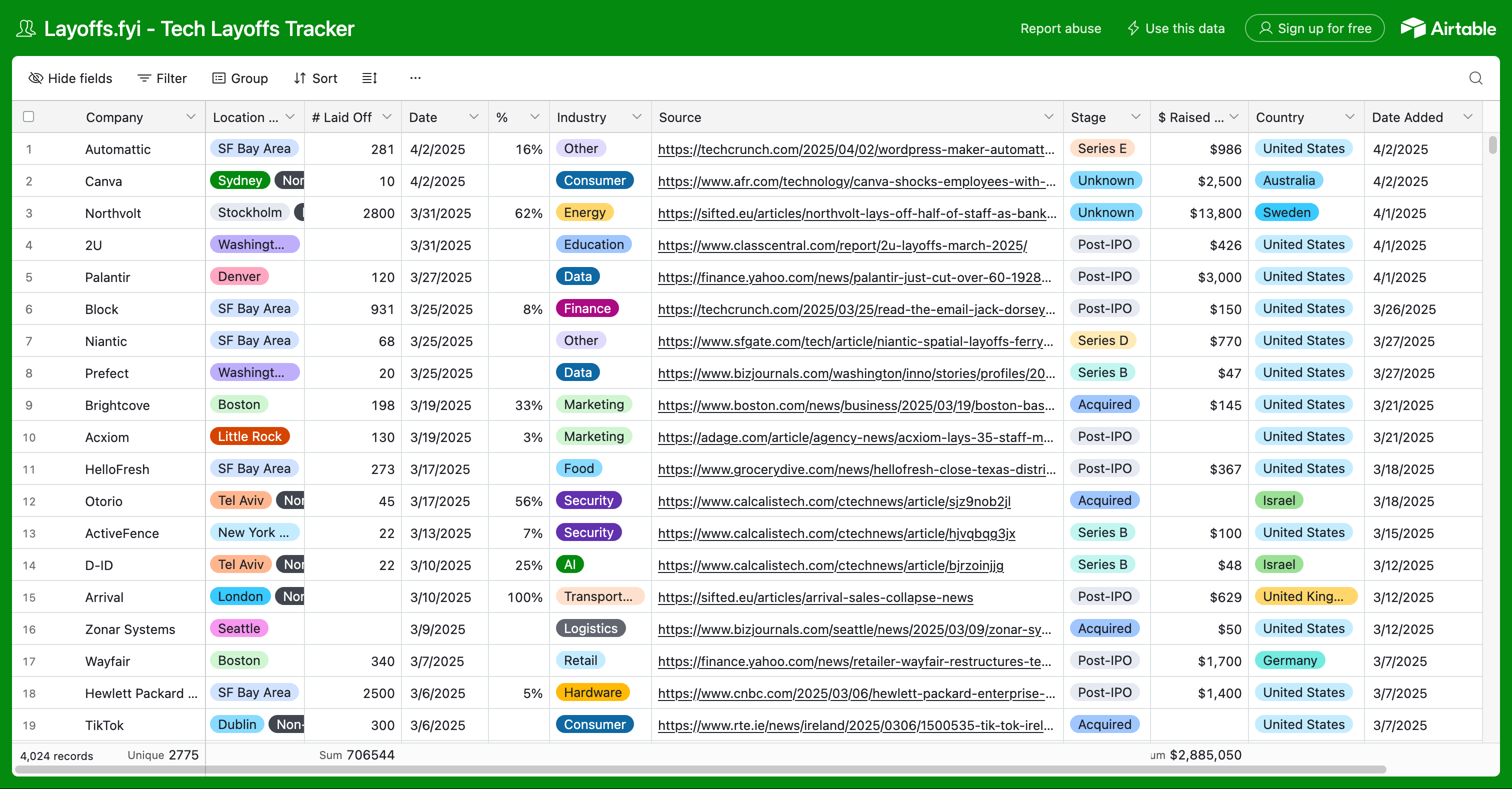The image size is (1512, 789).
Task: Click Sign up for free button
Action: click(x=1315, y=28)
